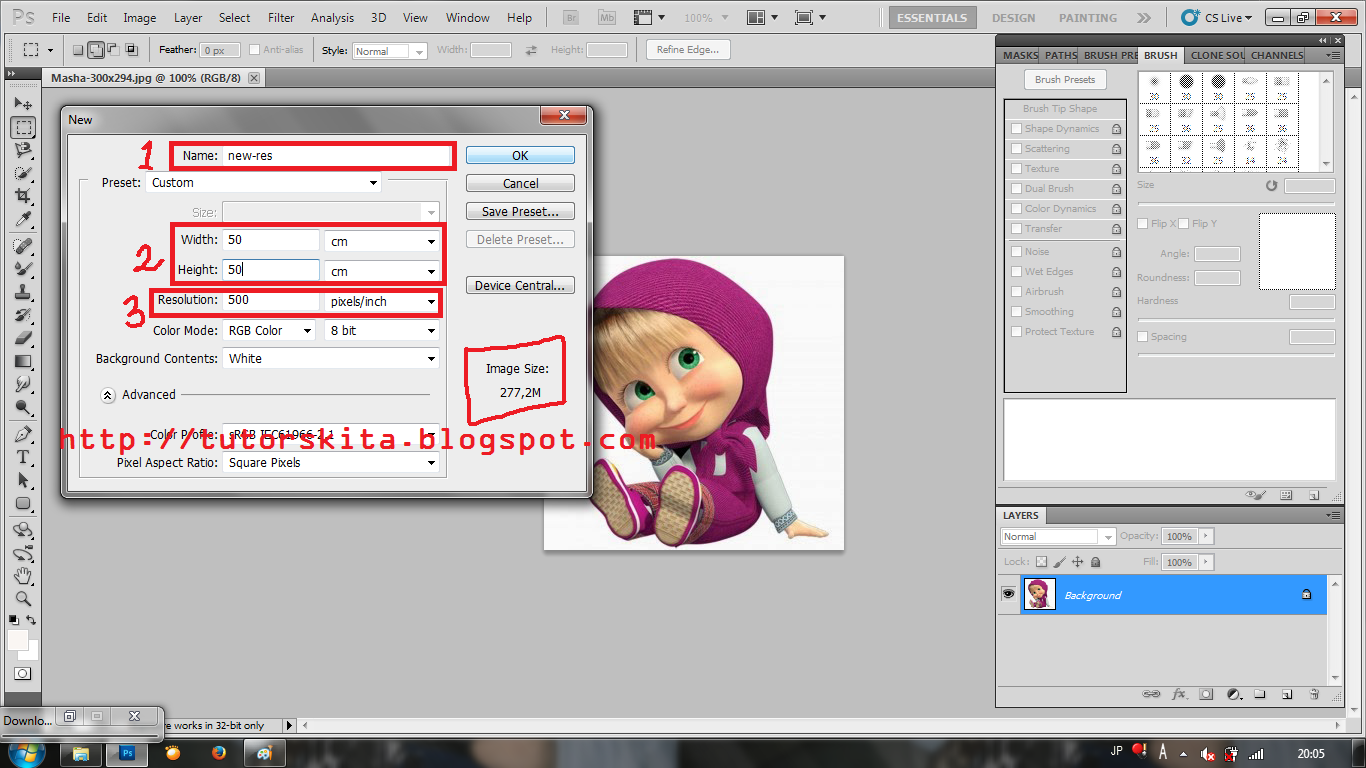Open the Filter menu
This screenshot has width=1366, height=768.
point(281,17)
